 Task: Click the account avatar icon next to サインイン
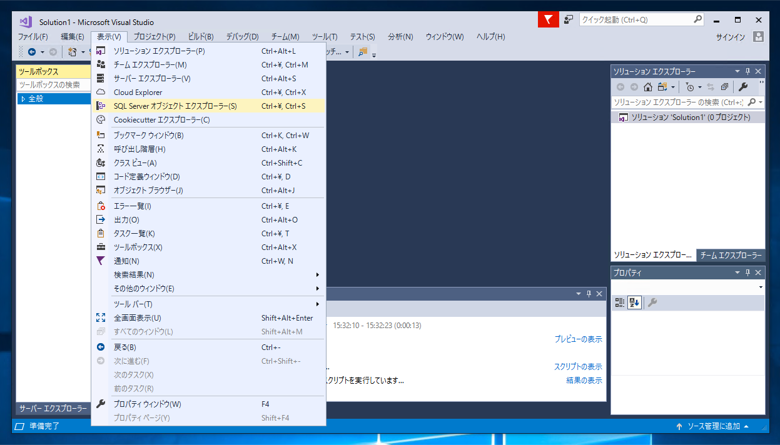(758, 37)
